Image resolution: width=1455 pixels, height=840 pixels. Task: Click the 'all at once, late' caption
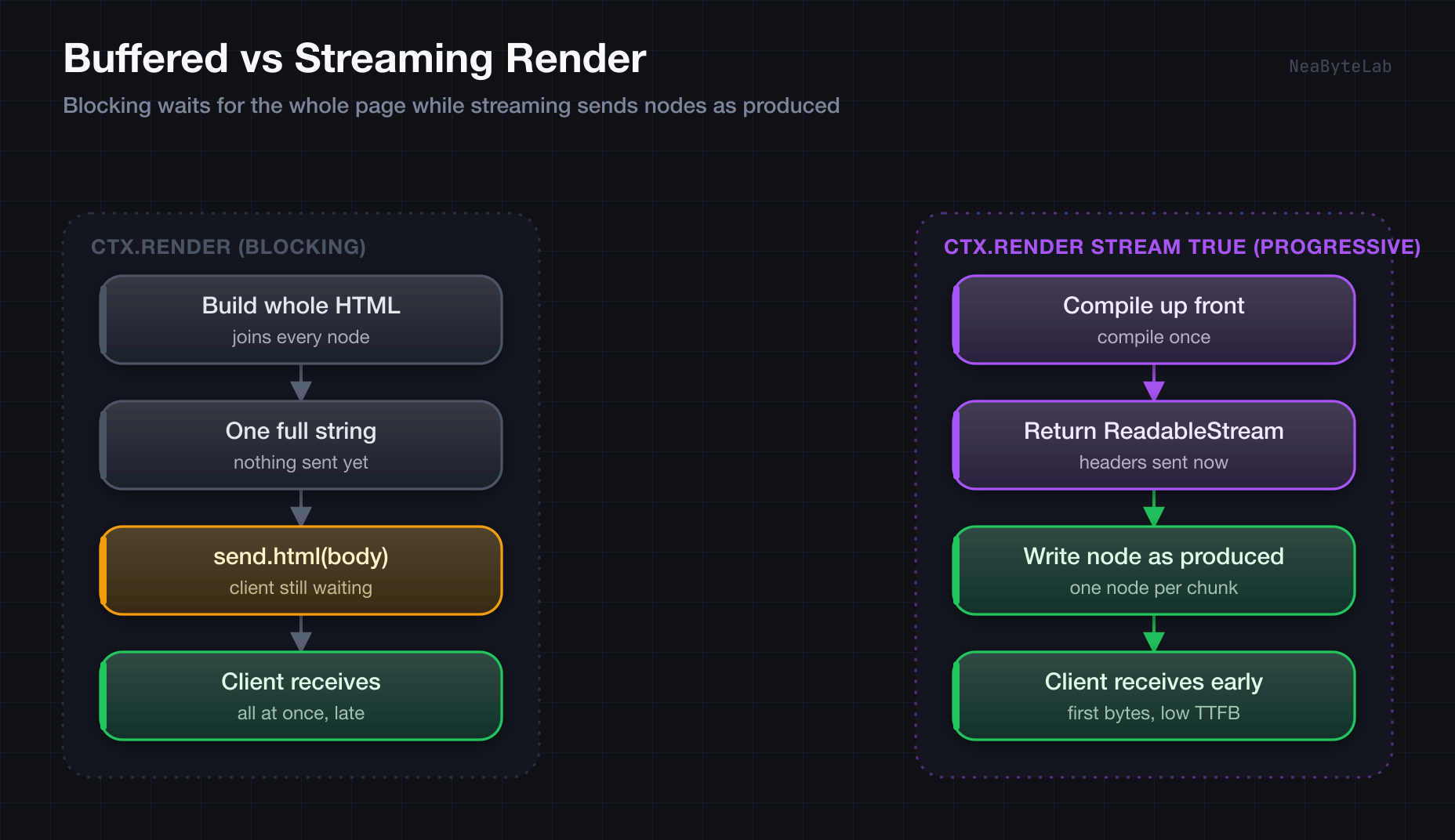coord(301,714)
